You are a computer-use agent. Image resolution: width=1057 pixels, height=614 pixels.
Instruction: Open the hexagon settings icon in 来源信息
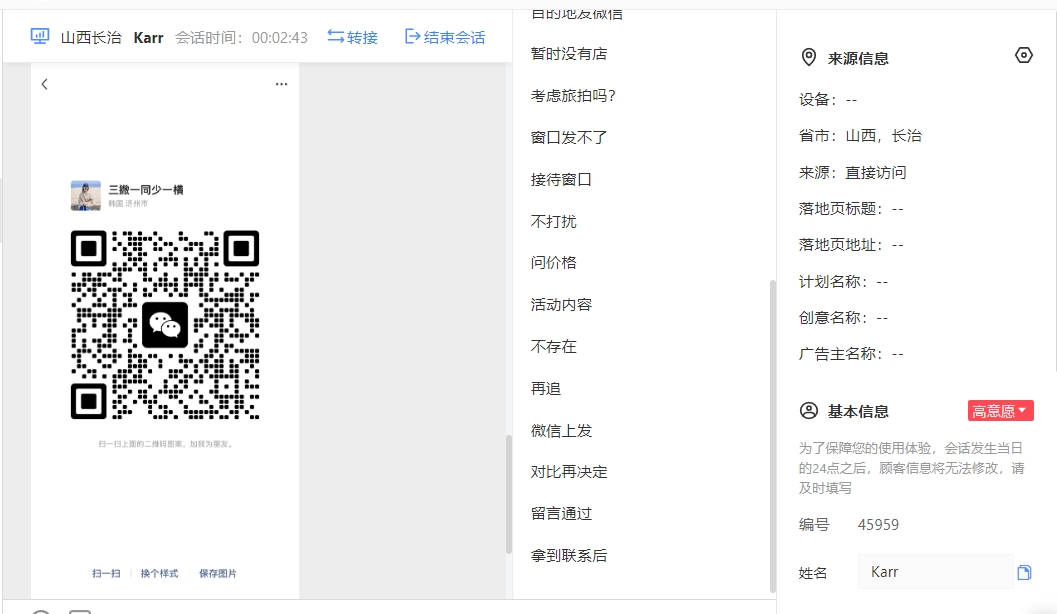pos(1023,55)
